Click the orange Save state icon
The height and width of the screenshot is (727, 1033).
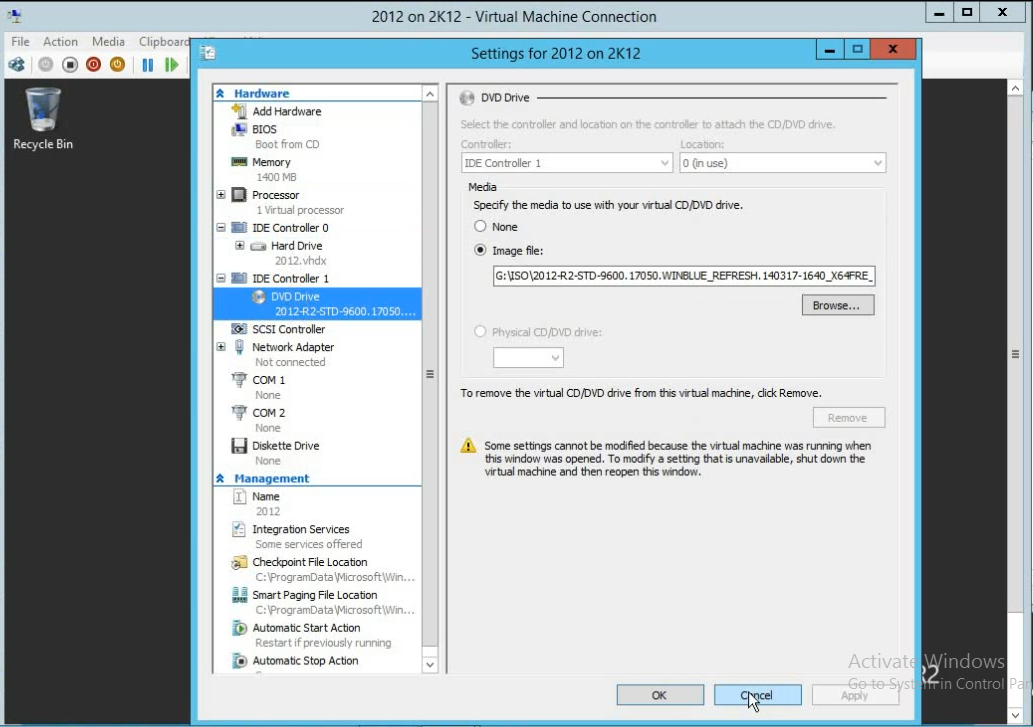tap(117, 65)
